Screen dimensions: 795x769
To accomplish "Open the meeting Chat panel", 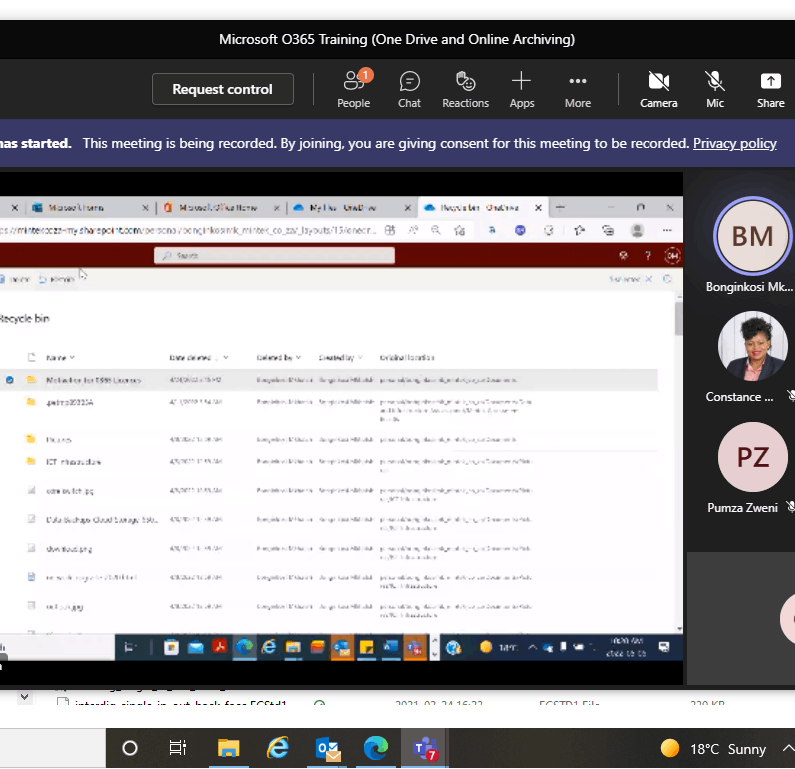I will pyautogui.click(x=409, y=89).
